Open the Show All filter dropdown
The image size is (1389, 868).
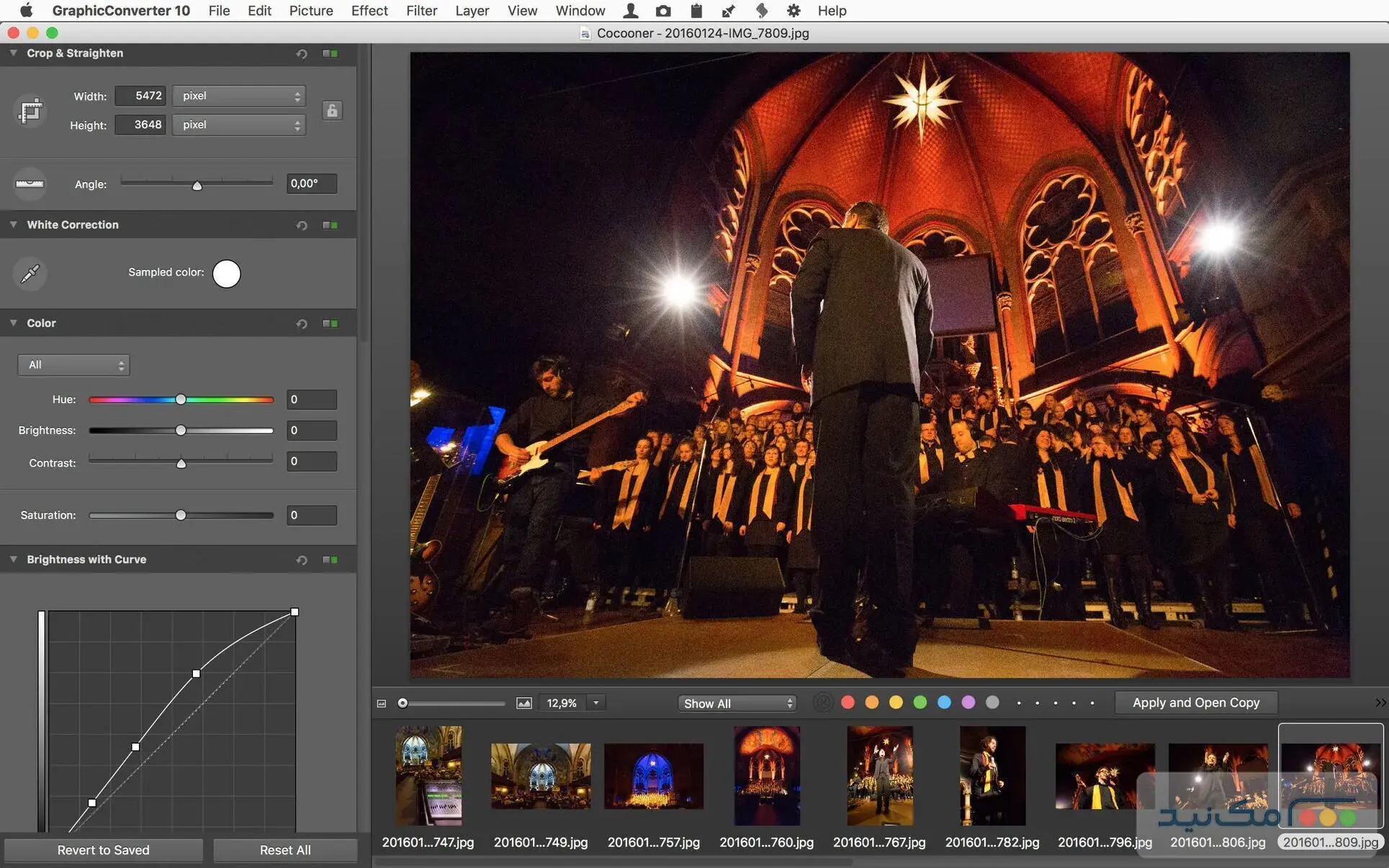(x=737, y=703)
